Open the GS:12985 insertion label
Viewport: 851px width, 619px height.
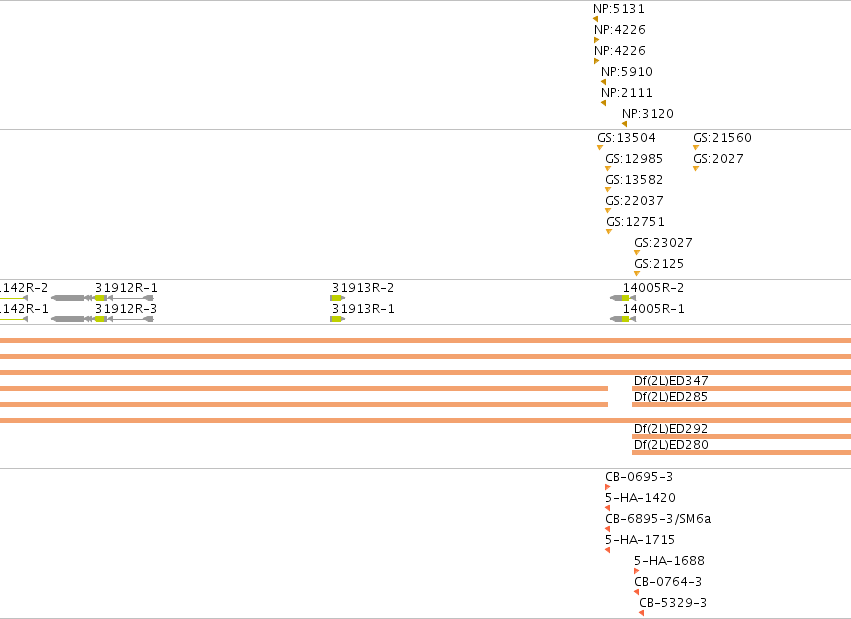[634, 159]
